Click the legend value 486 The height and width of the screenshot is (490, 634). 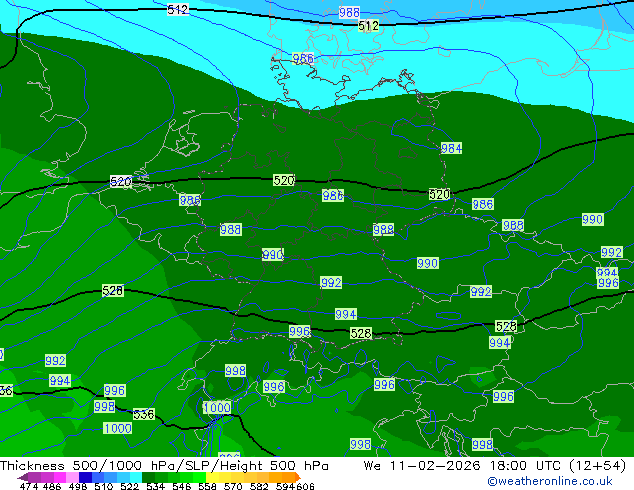[x=52, y=486]
